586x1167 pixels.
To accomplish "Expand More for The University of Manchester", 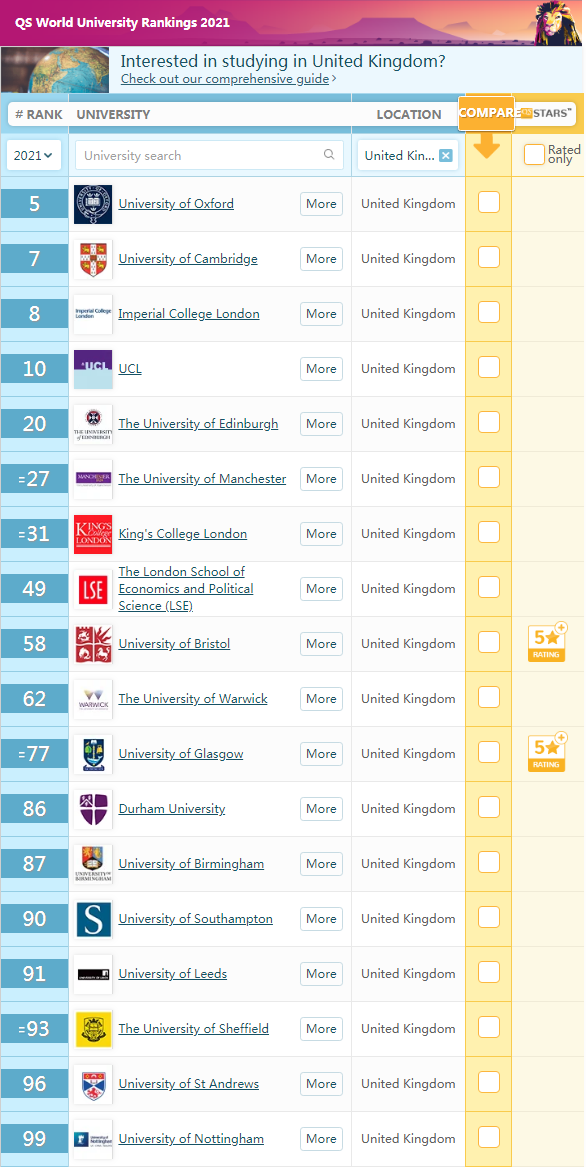I will pos(322,479).
